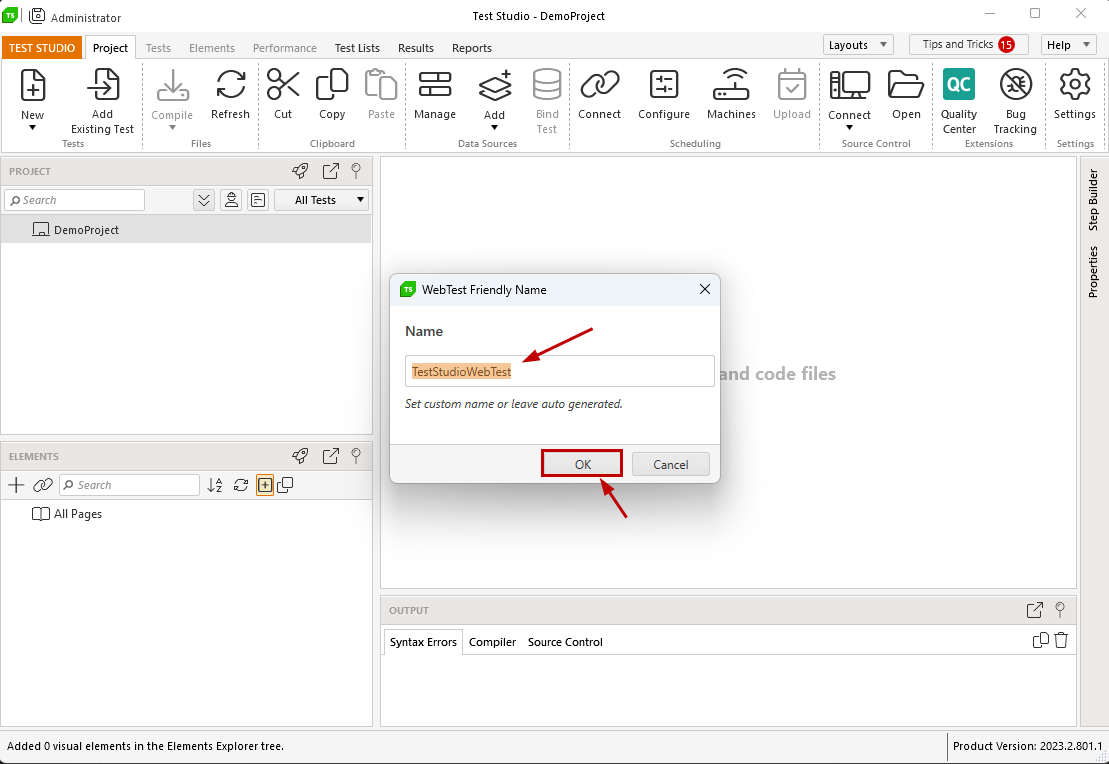
Task: Open the Machines icon
Action: [731, 85]
